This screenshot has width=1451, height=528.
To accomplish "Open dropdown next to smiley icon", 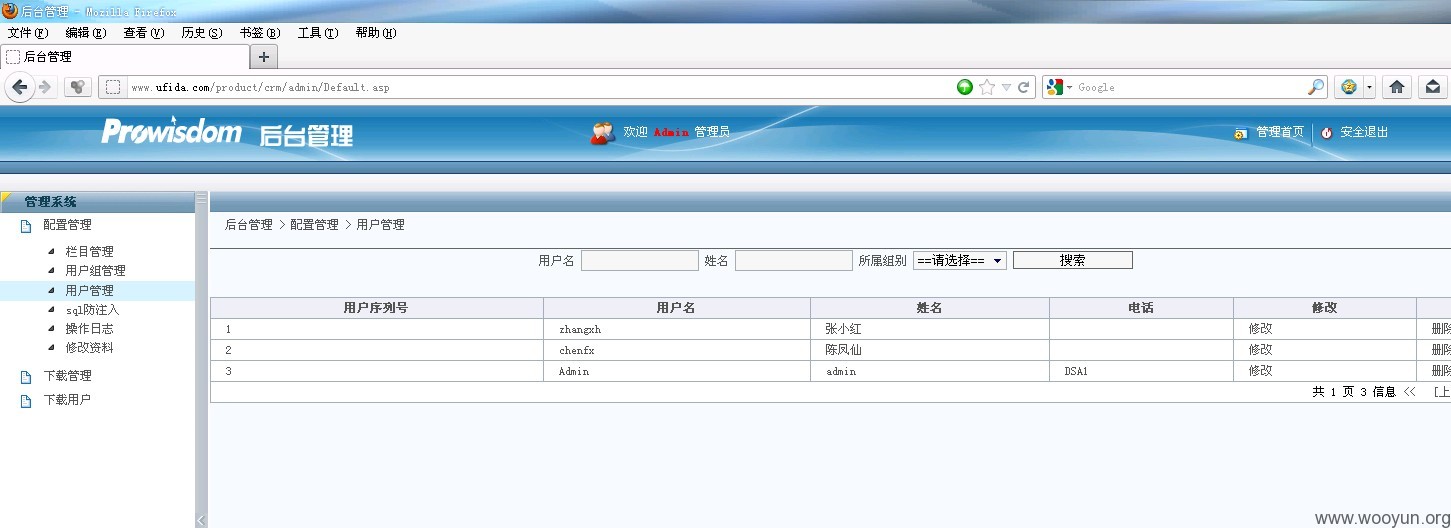I will [x=1369, y=87].
